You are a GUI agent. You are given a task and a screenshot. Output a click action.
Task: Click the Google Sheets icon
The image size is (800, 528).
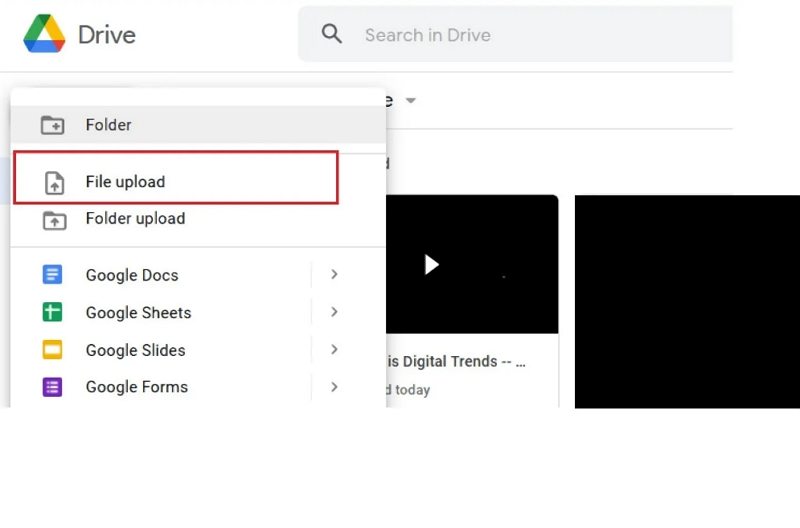[x=52, y=312]
